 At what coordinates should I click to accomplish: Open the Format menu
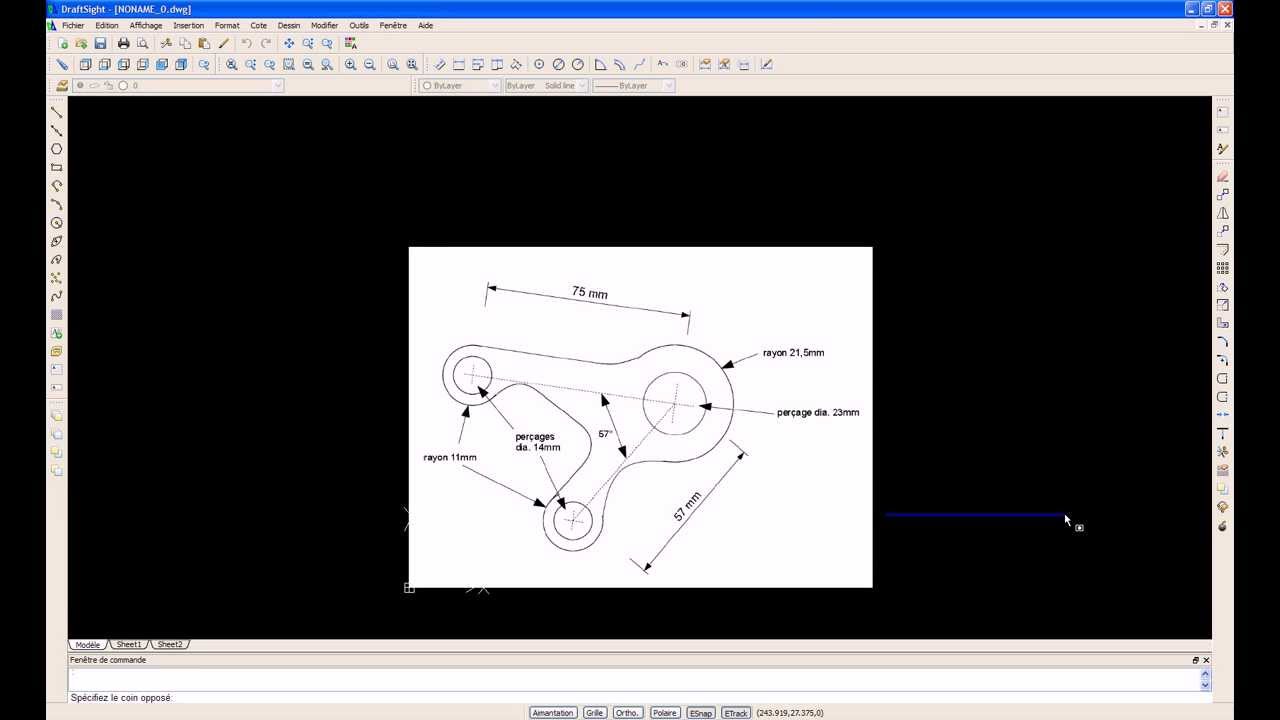click(x=227, y=25)
